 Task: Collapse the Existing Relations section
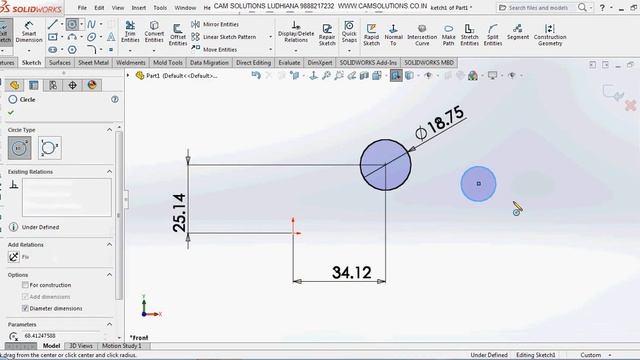pyautogui.click(x=109, y=171)
